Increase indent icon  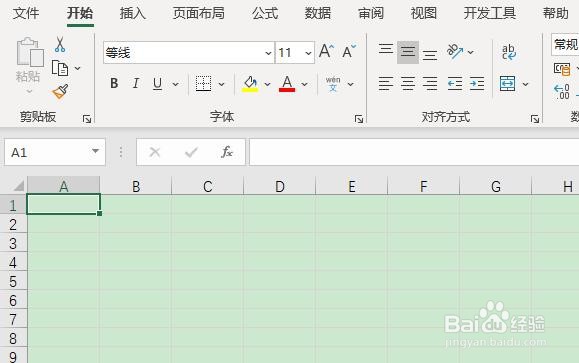point(477,84)
